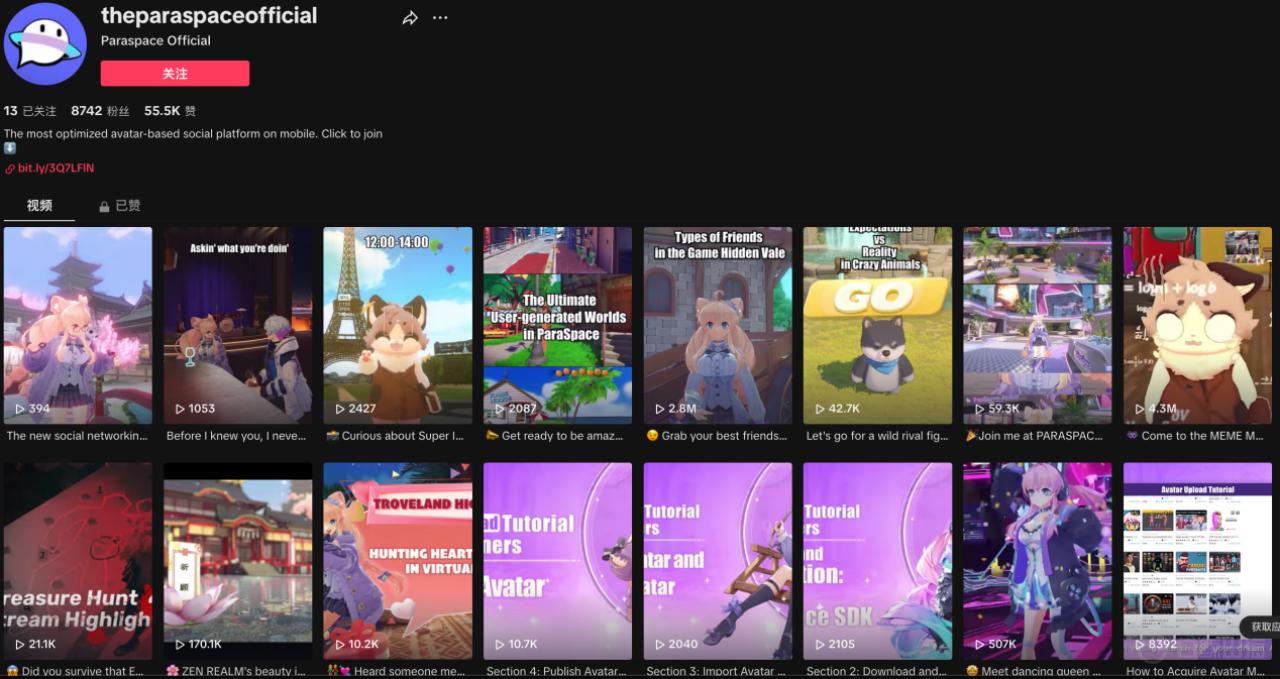Open the Eiffel Tower 12:00-14:00 video
The width and height of the screenshot is (1280, 679).
397,325
